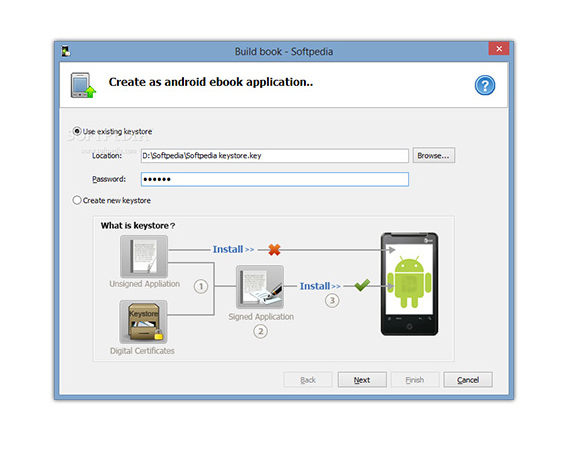Screen dimensions: 570x450
Task: Cancel the build book wizard
Action: 468,380
